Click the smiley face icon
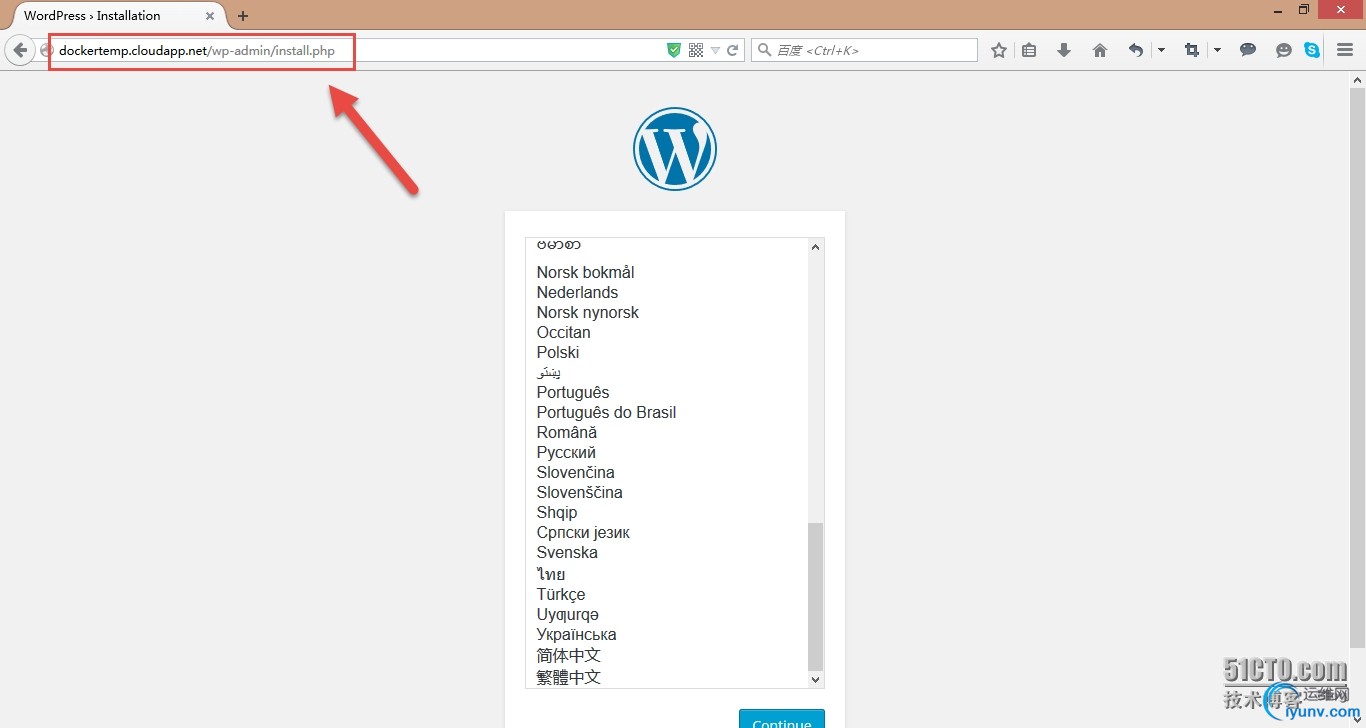This screenshot has width=1366, height=728. click(x=1284, y=50)
